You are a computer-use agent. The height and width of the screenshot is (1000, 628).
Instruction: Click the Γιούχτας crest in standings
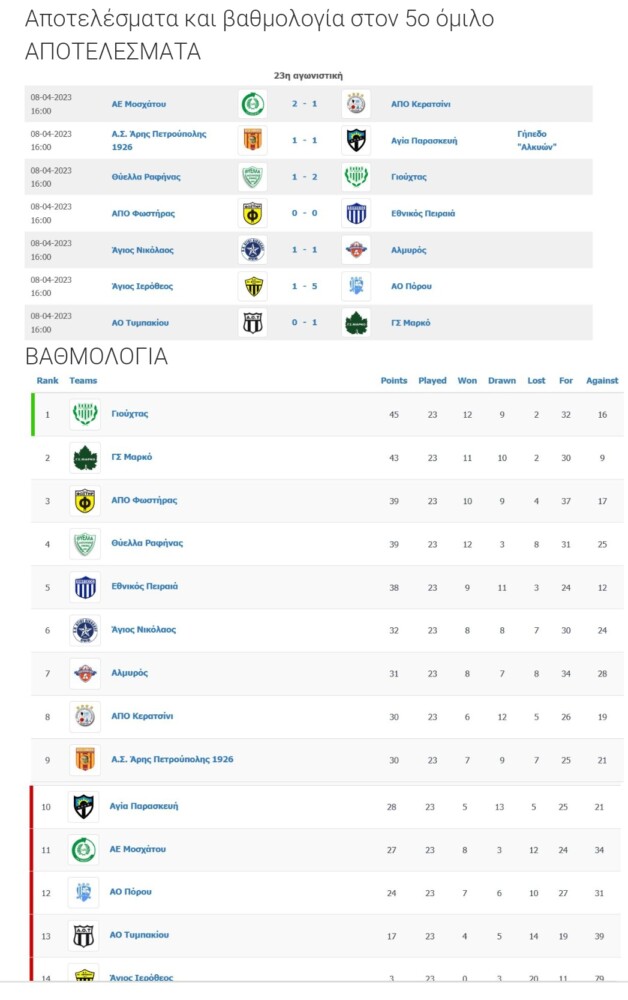coord(85,414)
